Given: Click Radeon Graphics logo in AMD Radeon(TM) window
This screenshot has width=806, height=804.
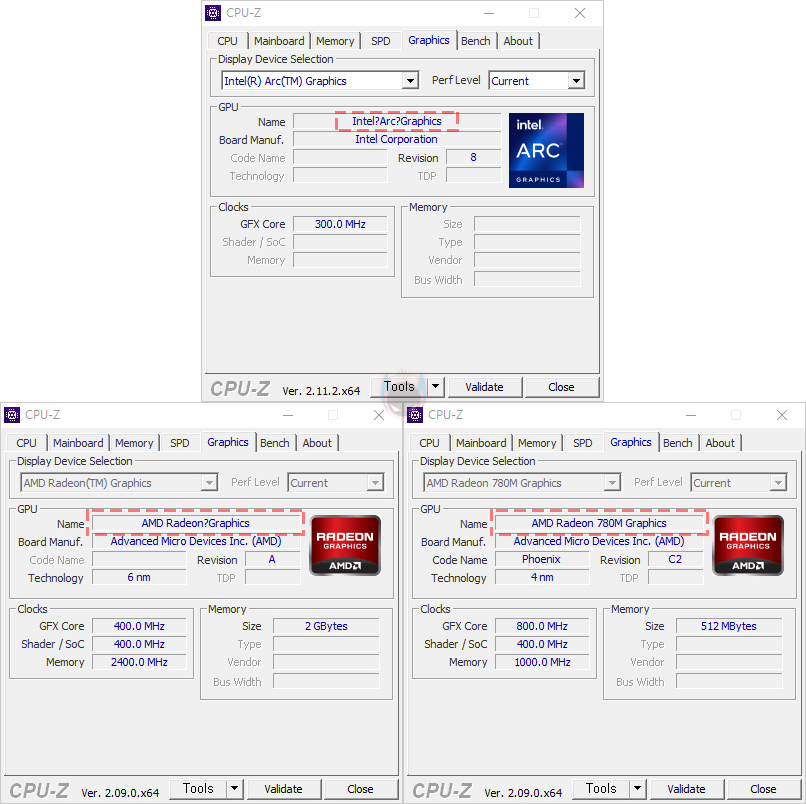Looking at the screenshot, I should (x=345, y=545).
